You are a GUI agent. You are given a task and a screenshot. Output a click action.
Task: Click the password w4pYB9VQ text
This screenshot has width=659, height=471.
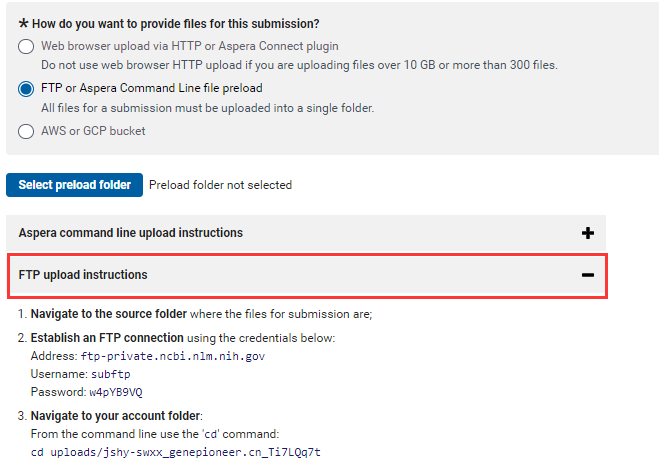pos(116,392)
